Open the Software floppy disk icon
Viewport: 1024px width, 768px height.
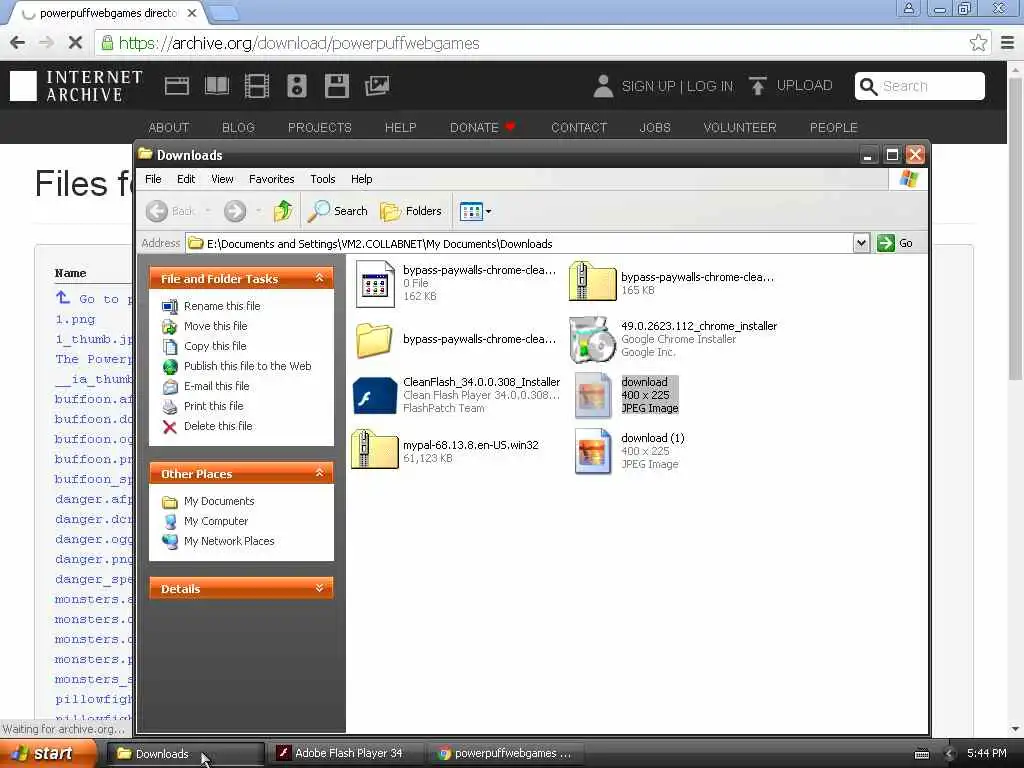[337, 86]
